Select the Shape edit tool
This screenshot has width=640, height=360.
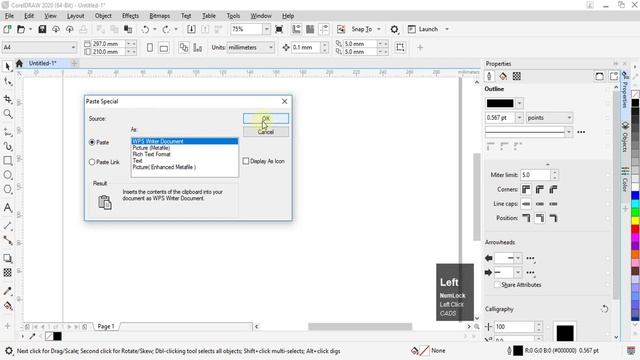(x=8, y=82)
